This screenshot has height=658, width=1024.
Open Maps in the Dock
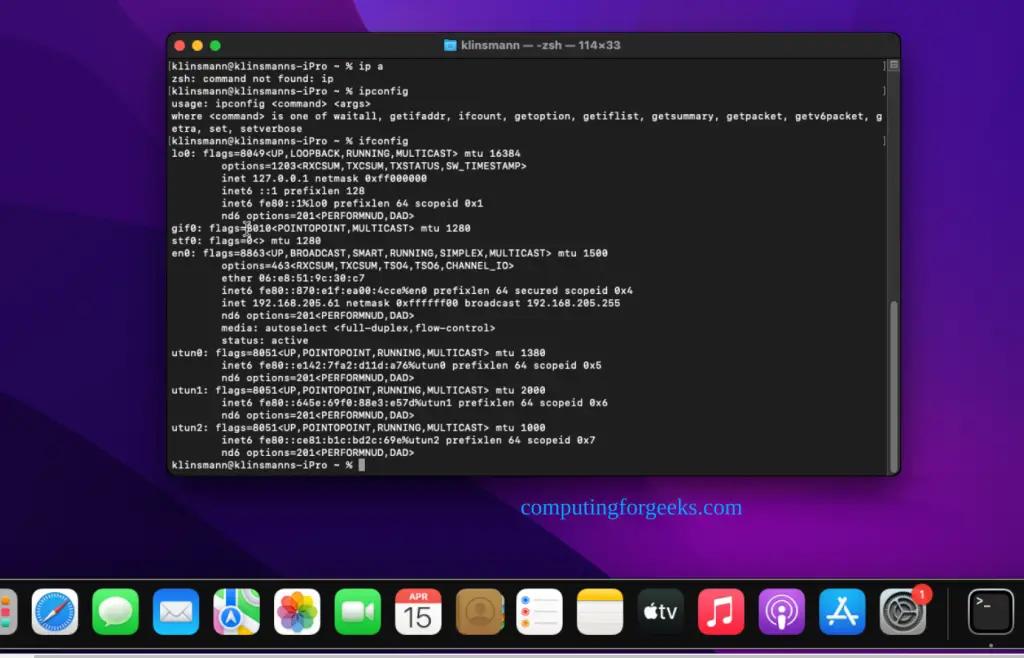pos(236,612)
